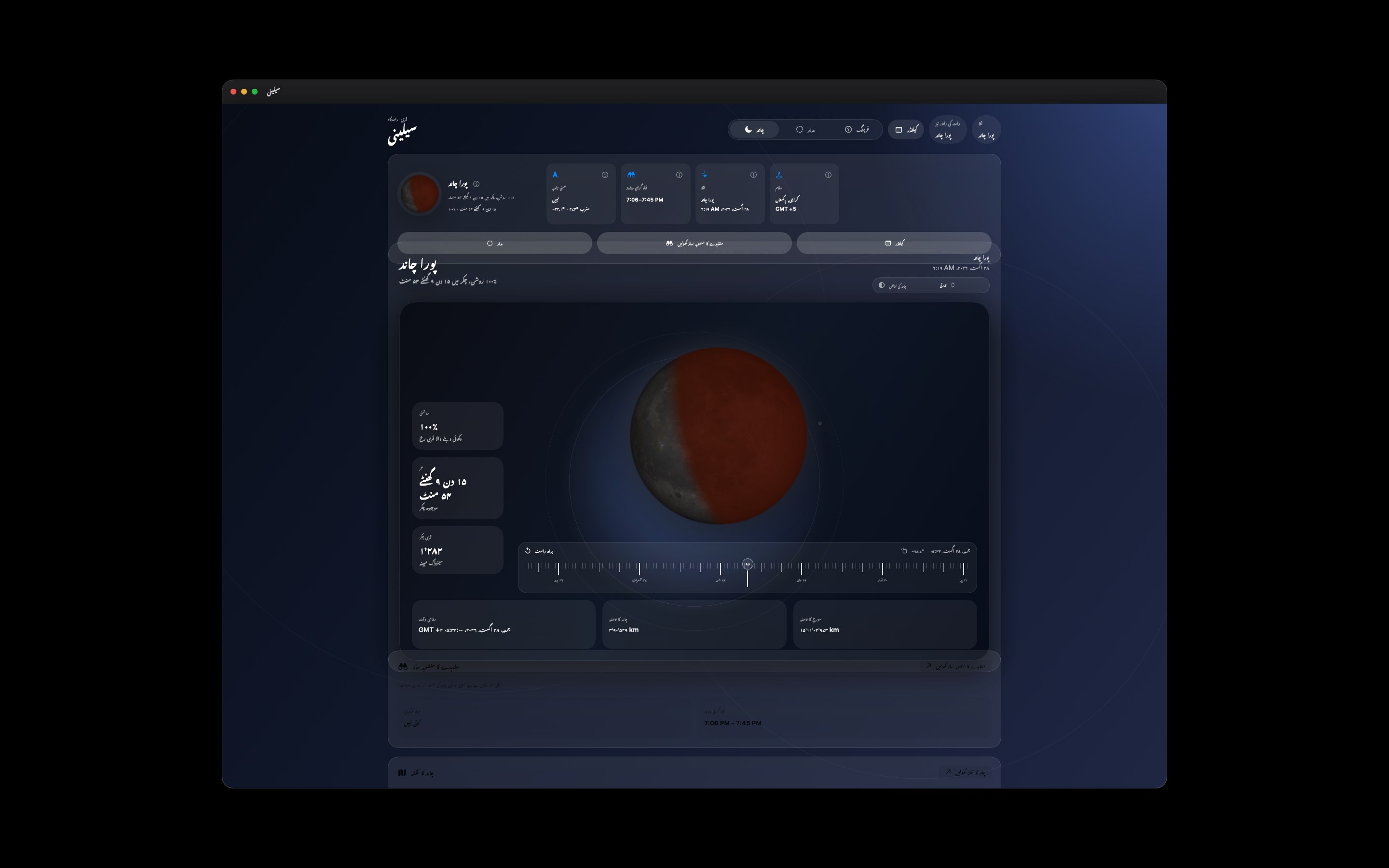The height and width of the screenshot is (868, 1389).
Task: Show info on the سمتی زاویہ card
Action: (604, 175)
